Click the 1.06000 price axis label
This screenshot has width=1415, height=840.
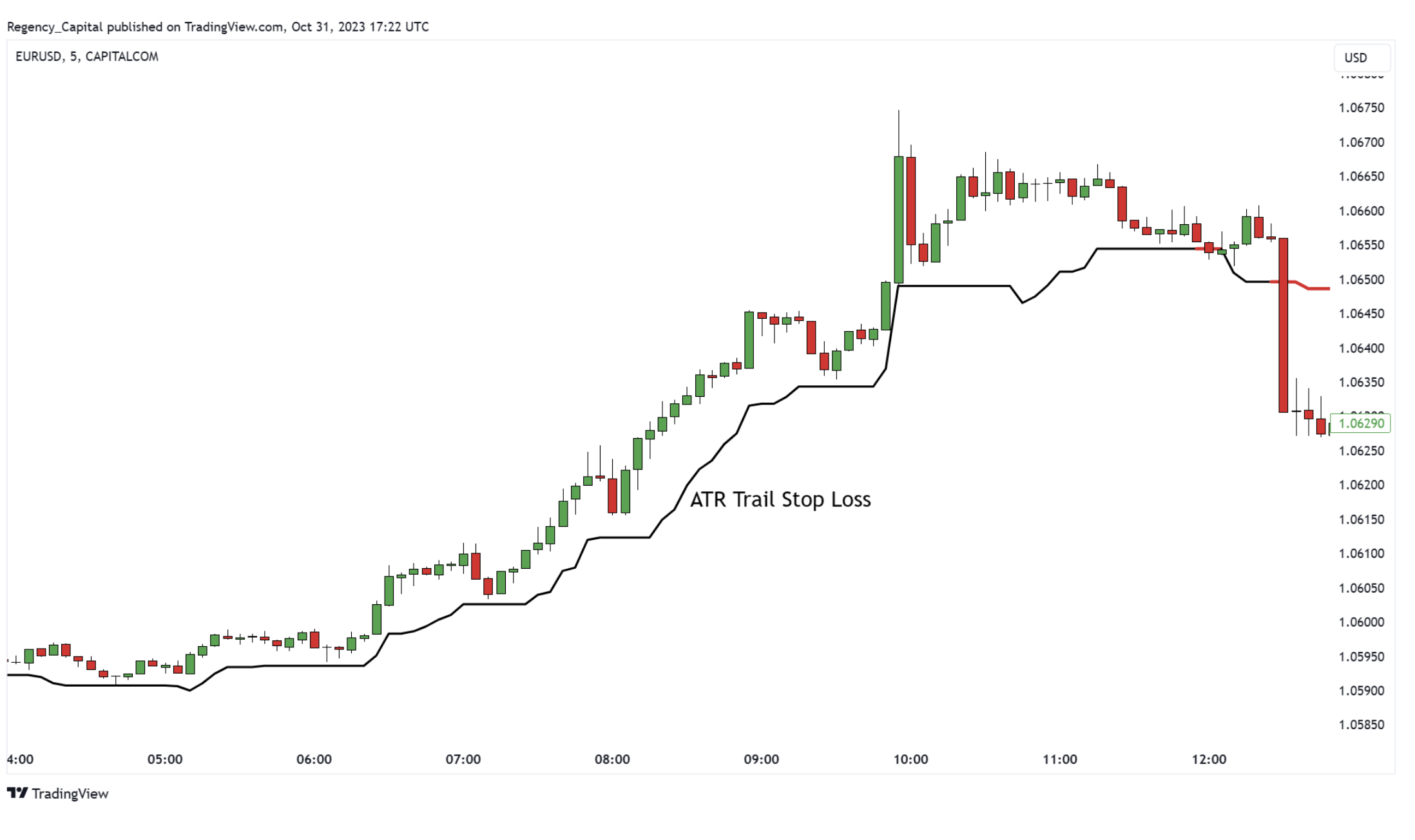point(1361,622)
